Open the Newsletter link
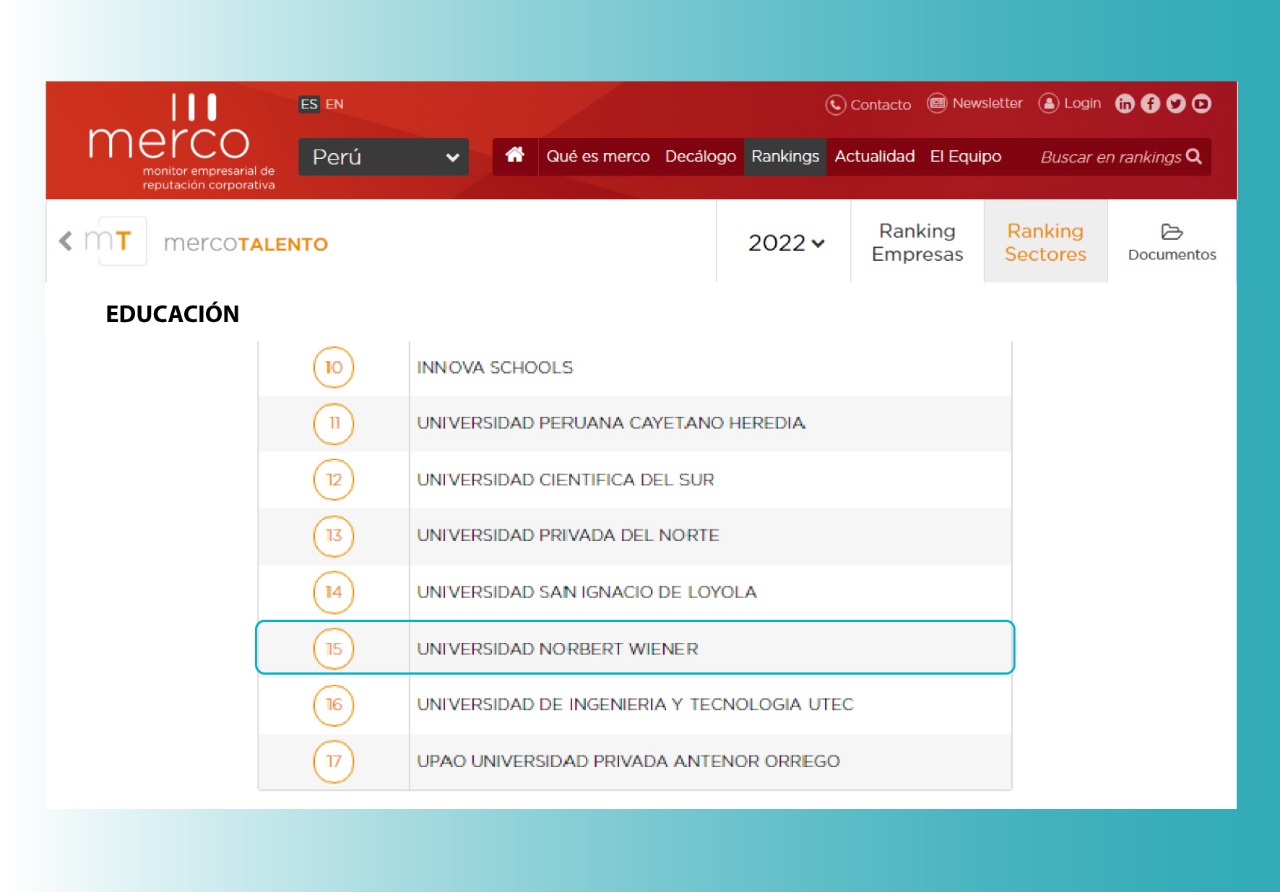Image resolution: width=1280 pixels, height=892 pixels. pos(975,103)
